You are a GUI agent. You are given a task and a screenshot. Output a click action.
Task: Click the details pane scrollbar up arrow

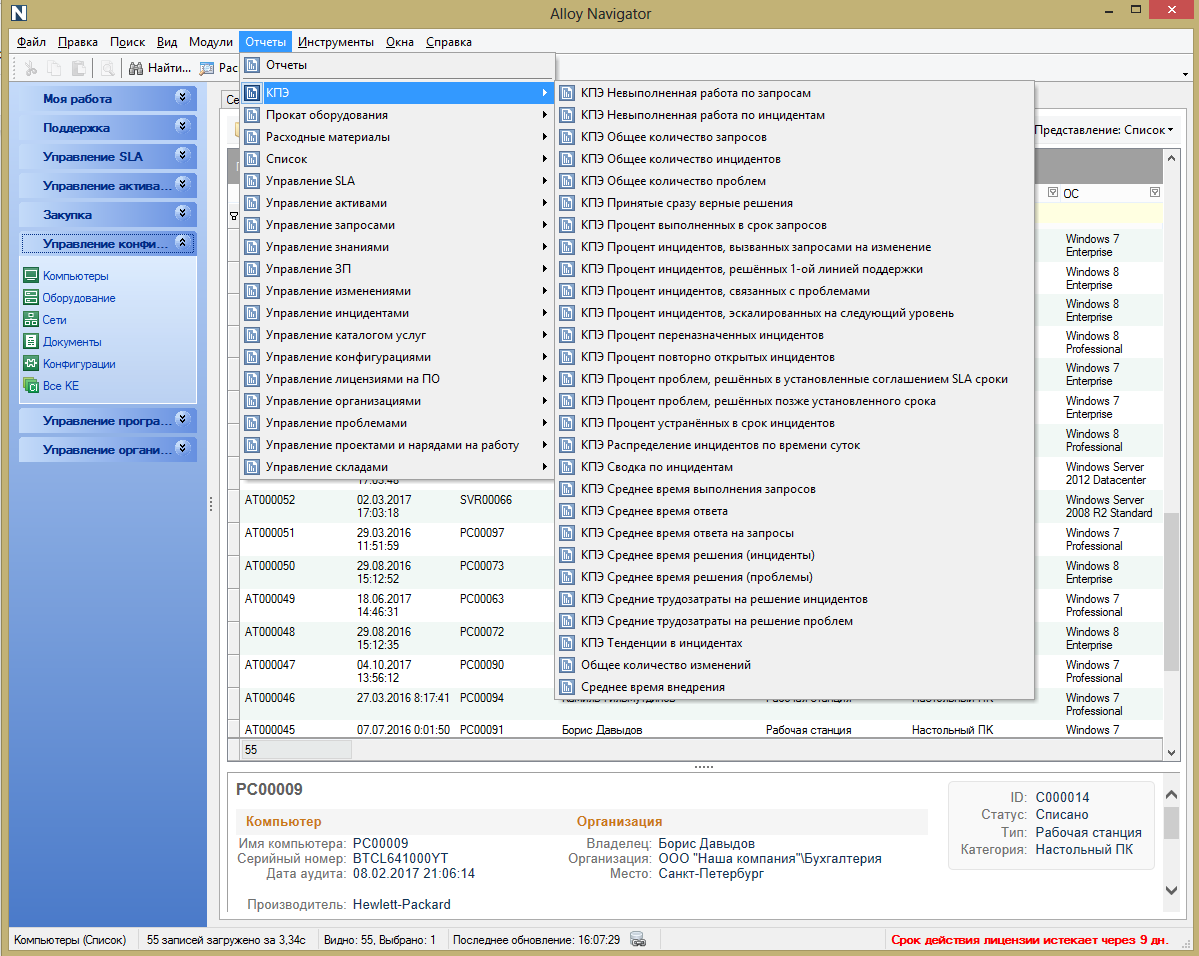pyautogui.click(x=1171, y=795)
